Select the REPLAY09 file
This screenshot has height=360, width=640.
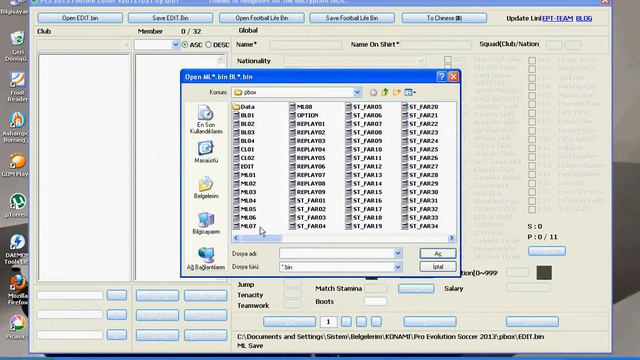pyautogui.click(x=307, y=192)
